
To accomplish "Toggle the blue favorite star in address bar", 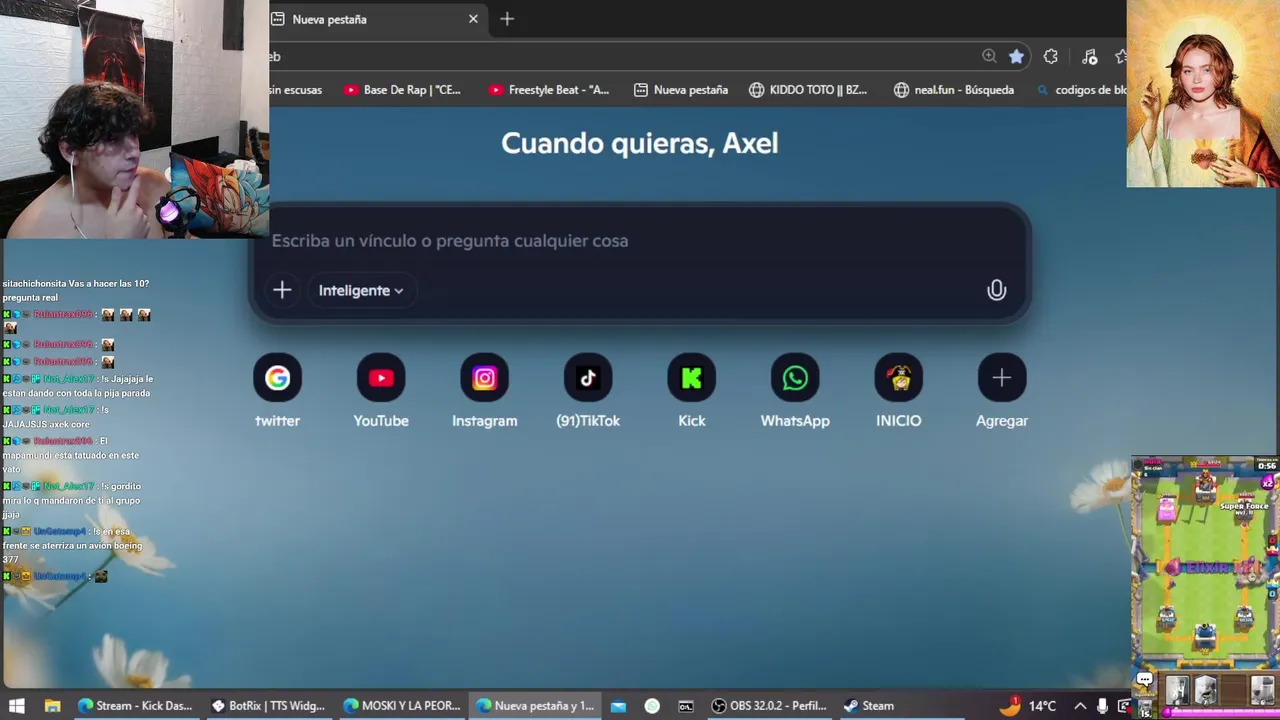I will click(1016, 56).
